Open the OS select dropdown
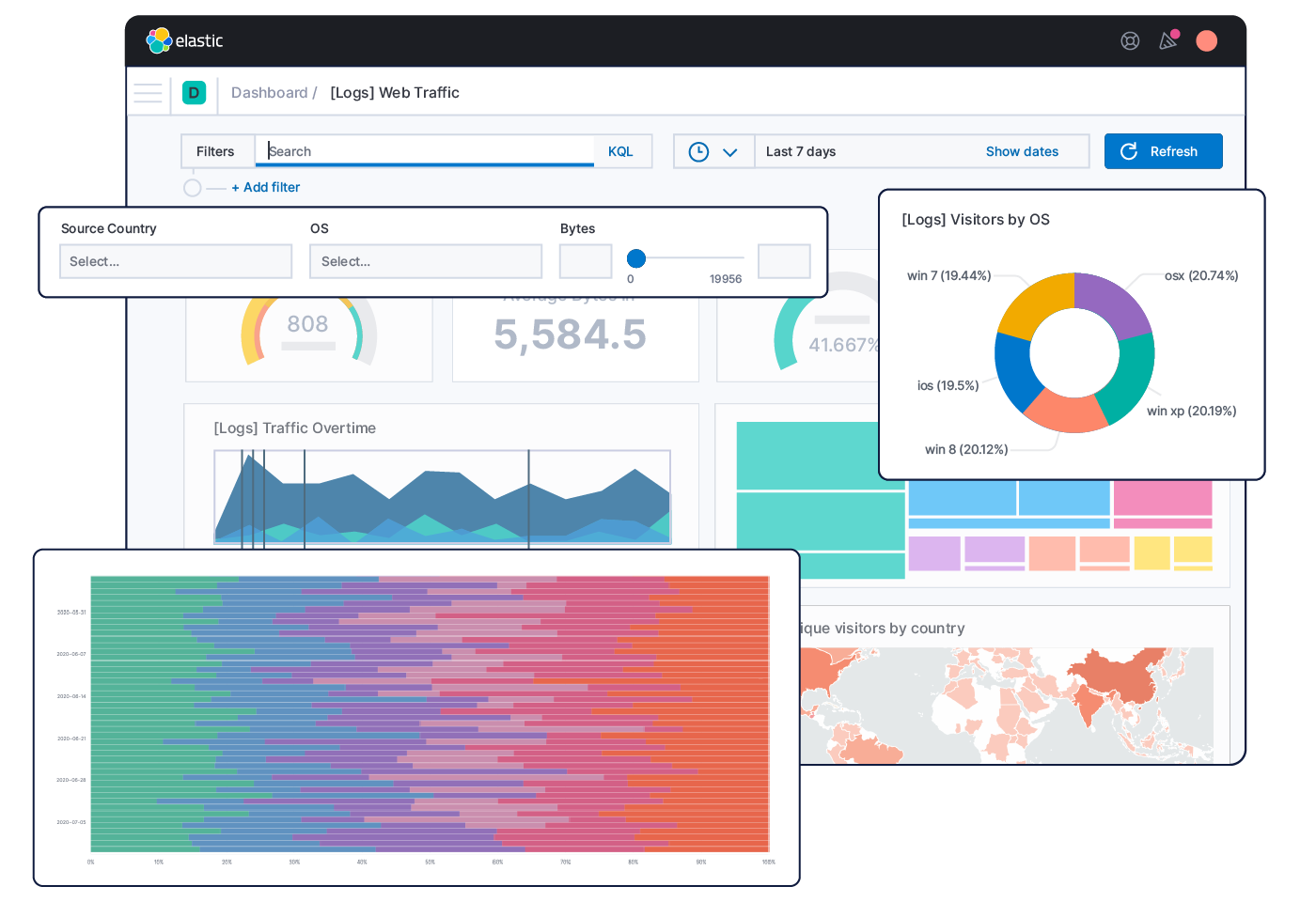The image size is (1316, 902). click(426, 261)
